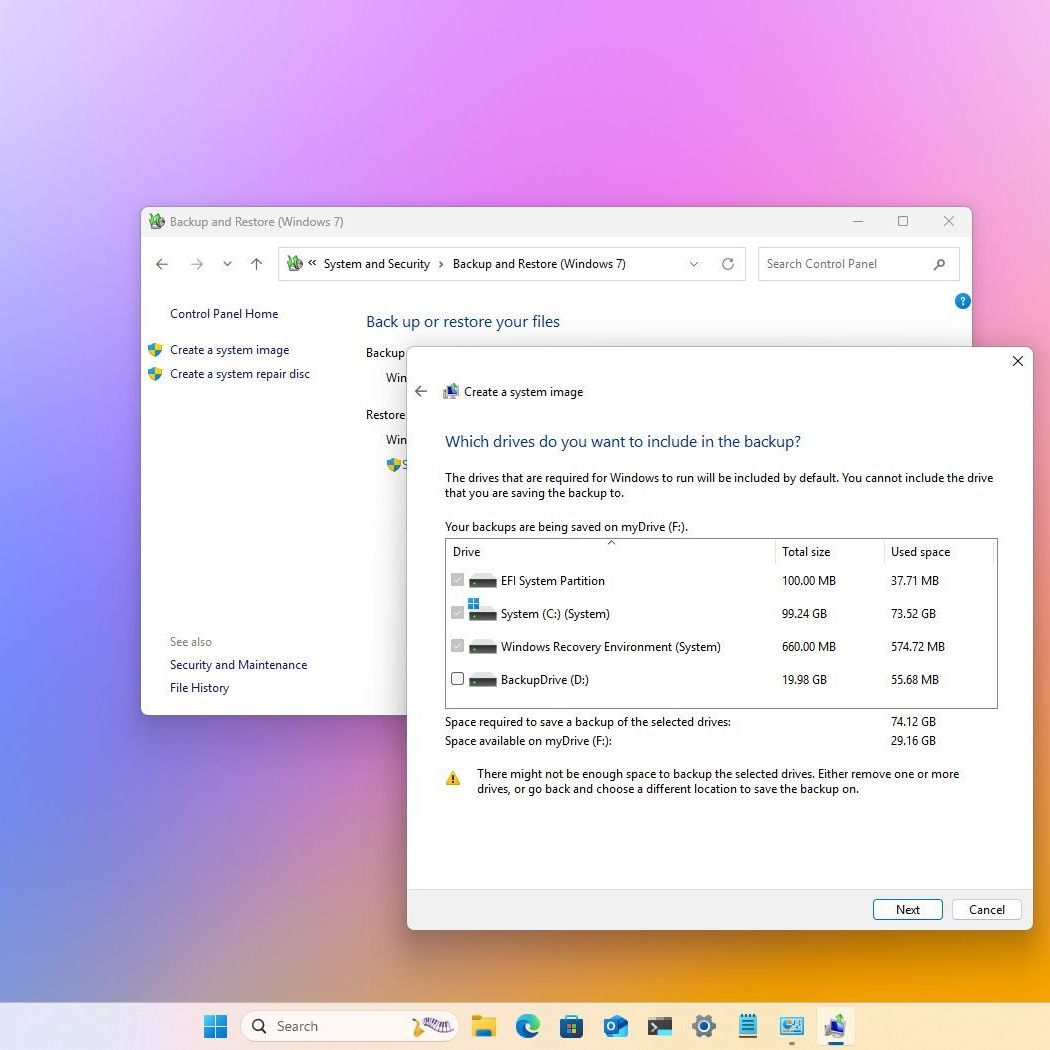Click the 74.12 GB space required value
The image size is (1050, 1050).
(x=913, y=721)
